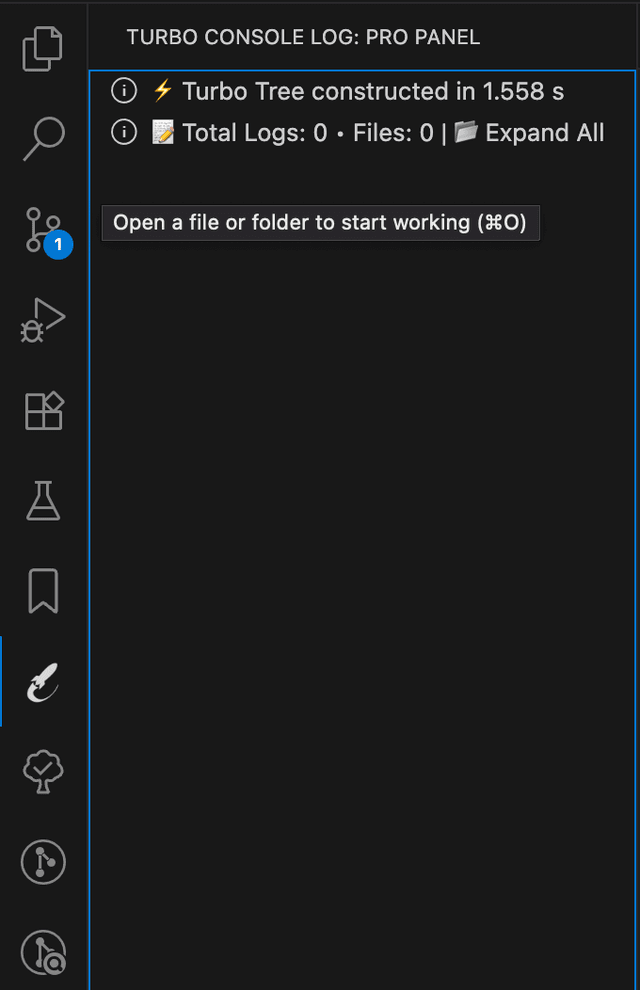Click Expand All in the Pro Panel
The height and width of the screenshot is (990, 640).
click(545, 132)
